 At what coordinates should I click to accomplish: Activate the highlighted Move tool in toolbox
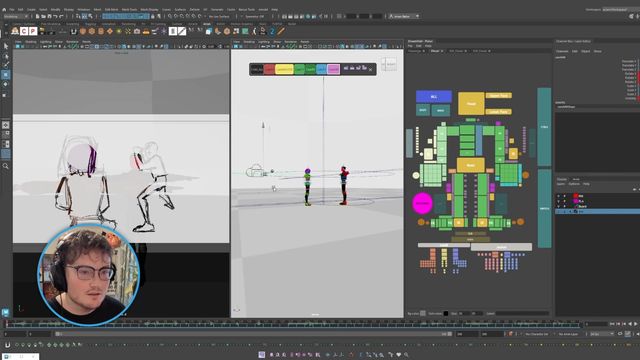point(6,75)
